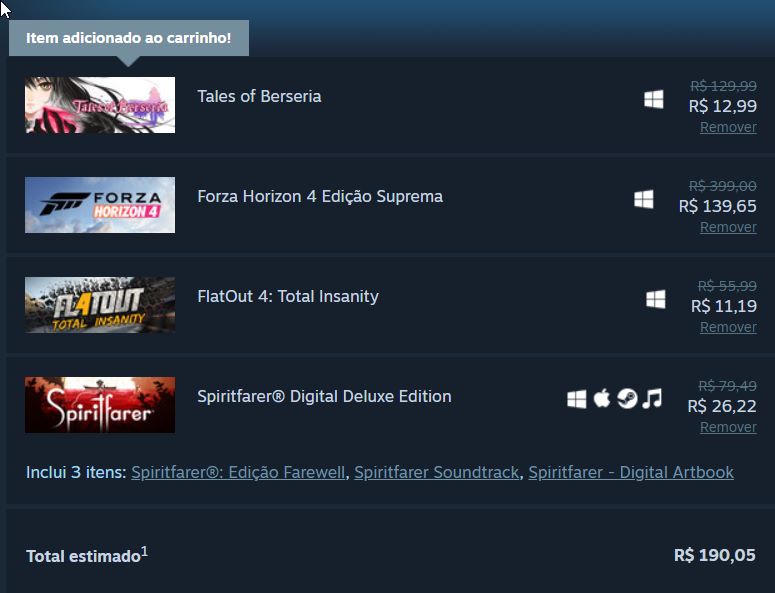
Task: Open the Spiritfarer®: Edição Farewell link
Action: pos(238,472)
